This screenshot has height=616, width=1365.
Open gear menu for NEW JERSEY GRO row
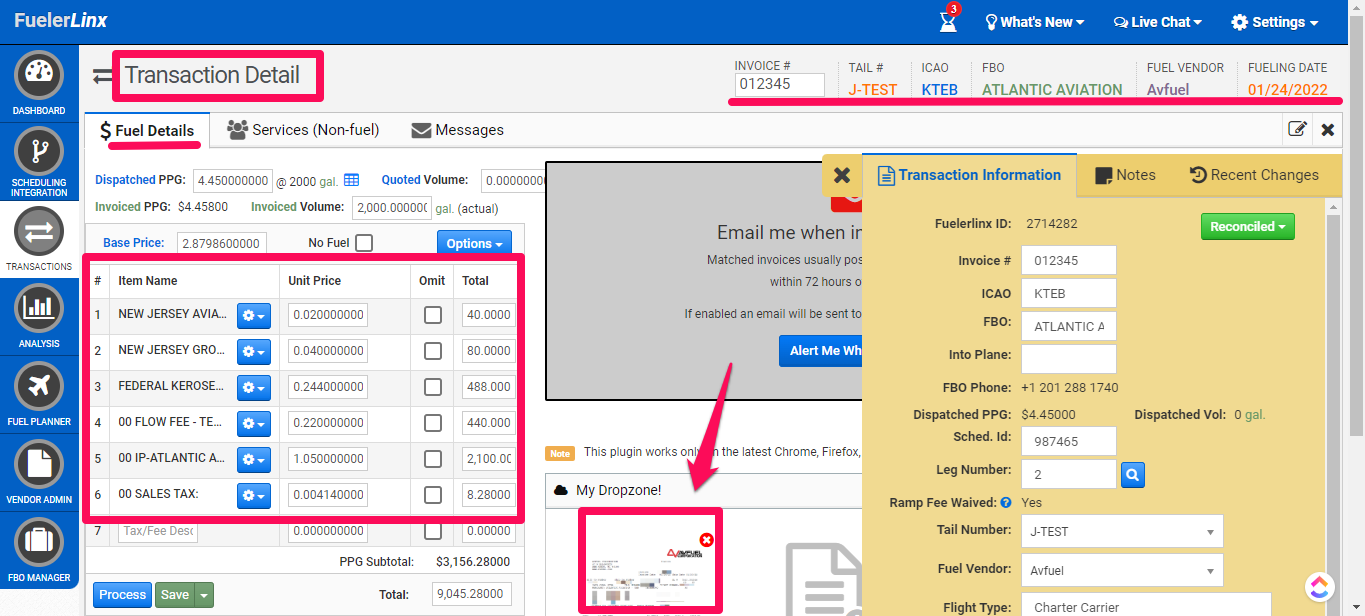pyautogui.click(x=253, y=352)
